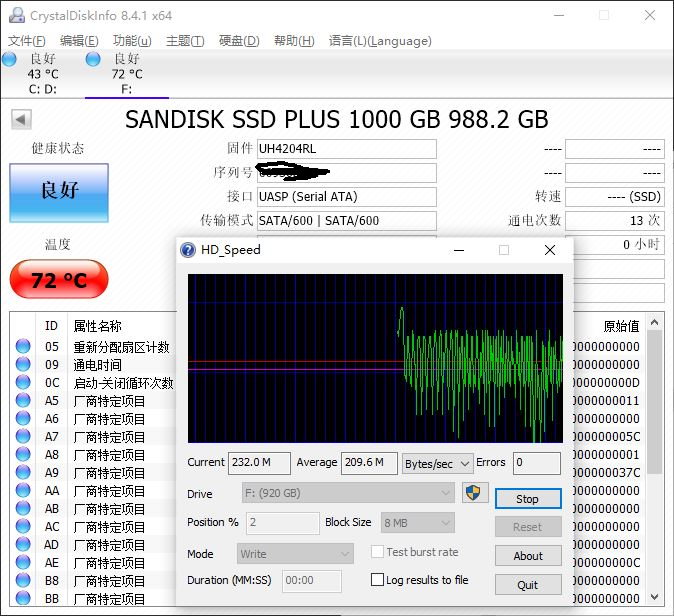This screenshot has width=674, height=616.
Task: Minimize the HD_Speed window
Action: (459, 250)
